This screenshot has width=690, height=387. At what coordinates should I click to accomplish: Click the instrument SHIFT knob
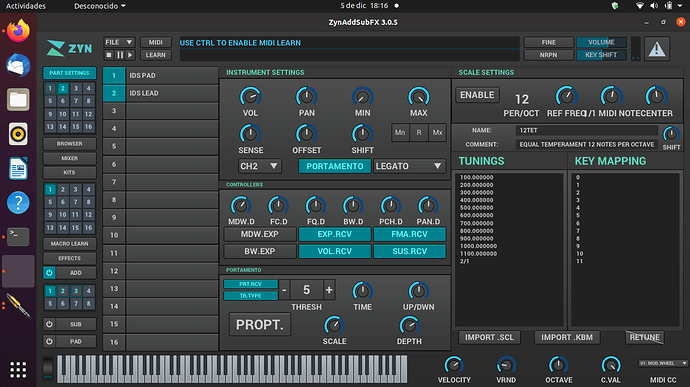coord(363,134)
